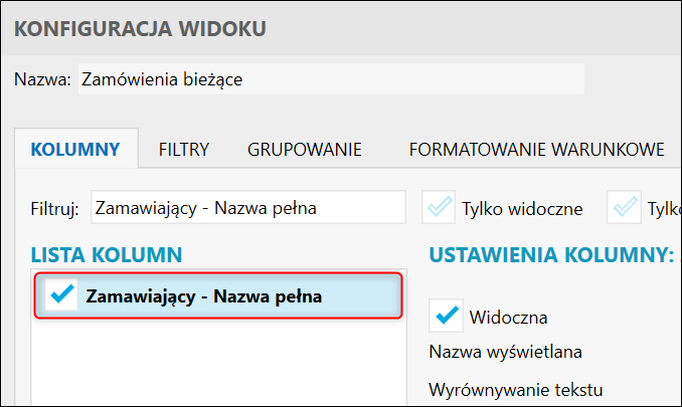Click the 'Nazwa' view name field
Viewport: 682px width, 407px height.
tap(330, 80)
